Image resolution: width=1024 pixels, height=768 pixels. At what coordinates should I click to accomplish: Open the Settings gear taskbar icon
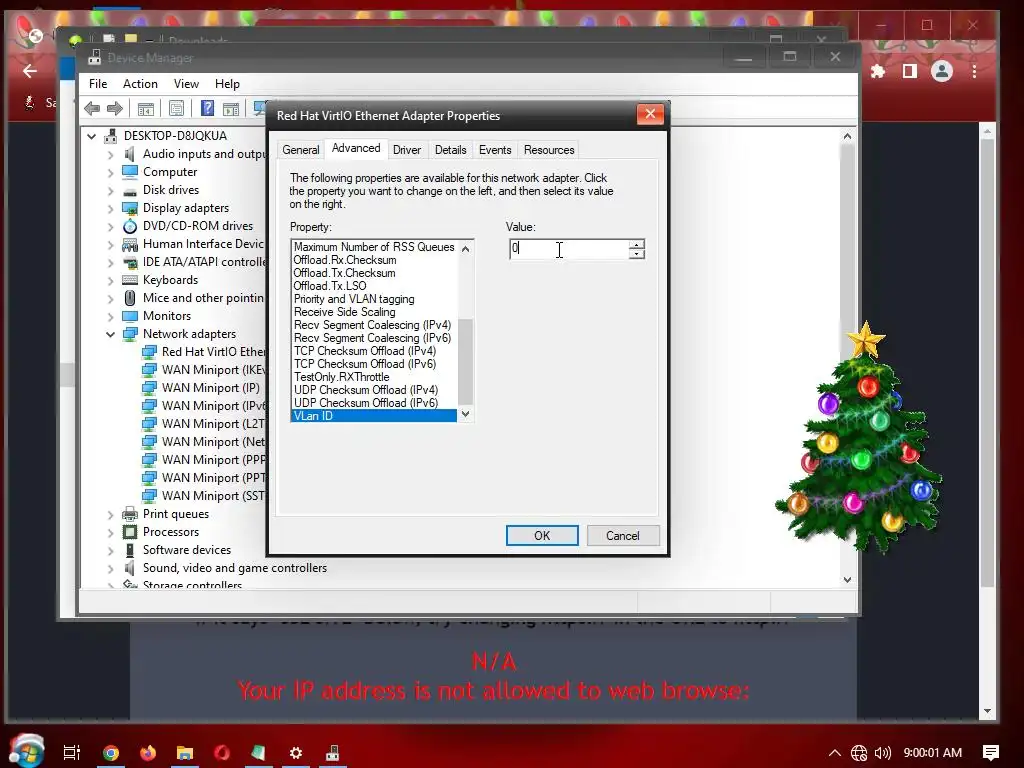pos(296,753)
